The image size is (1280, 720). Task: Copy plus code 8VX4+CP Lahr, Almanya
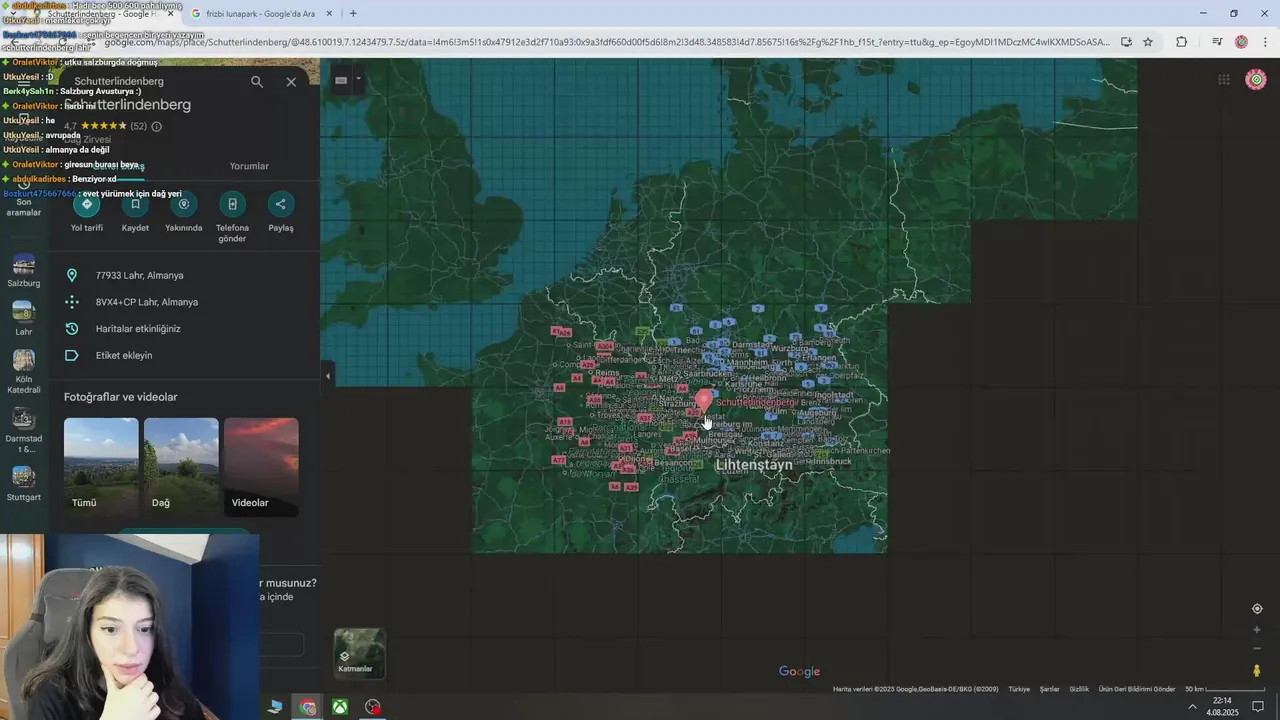click(x=147, y=302)
